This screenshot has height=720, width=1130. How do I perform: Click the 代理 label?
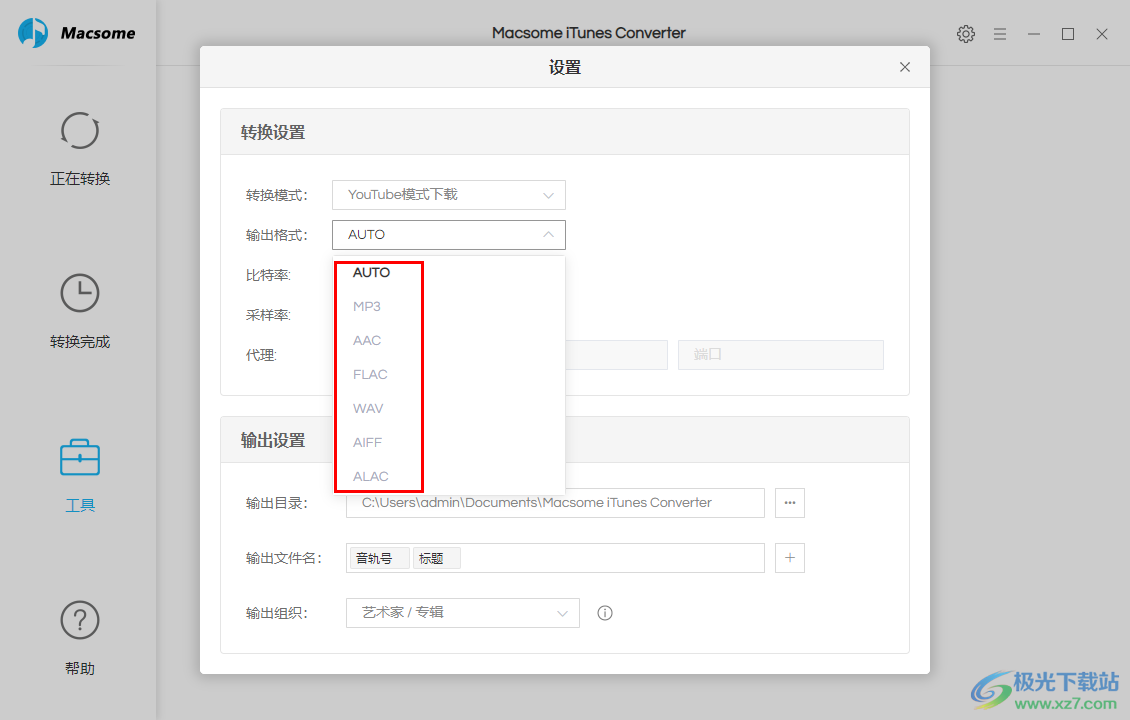coord(261,355)
